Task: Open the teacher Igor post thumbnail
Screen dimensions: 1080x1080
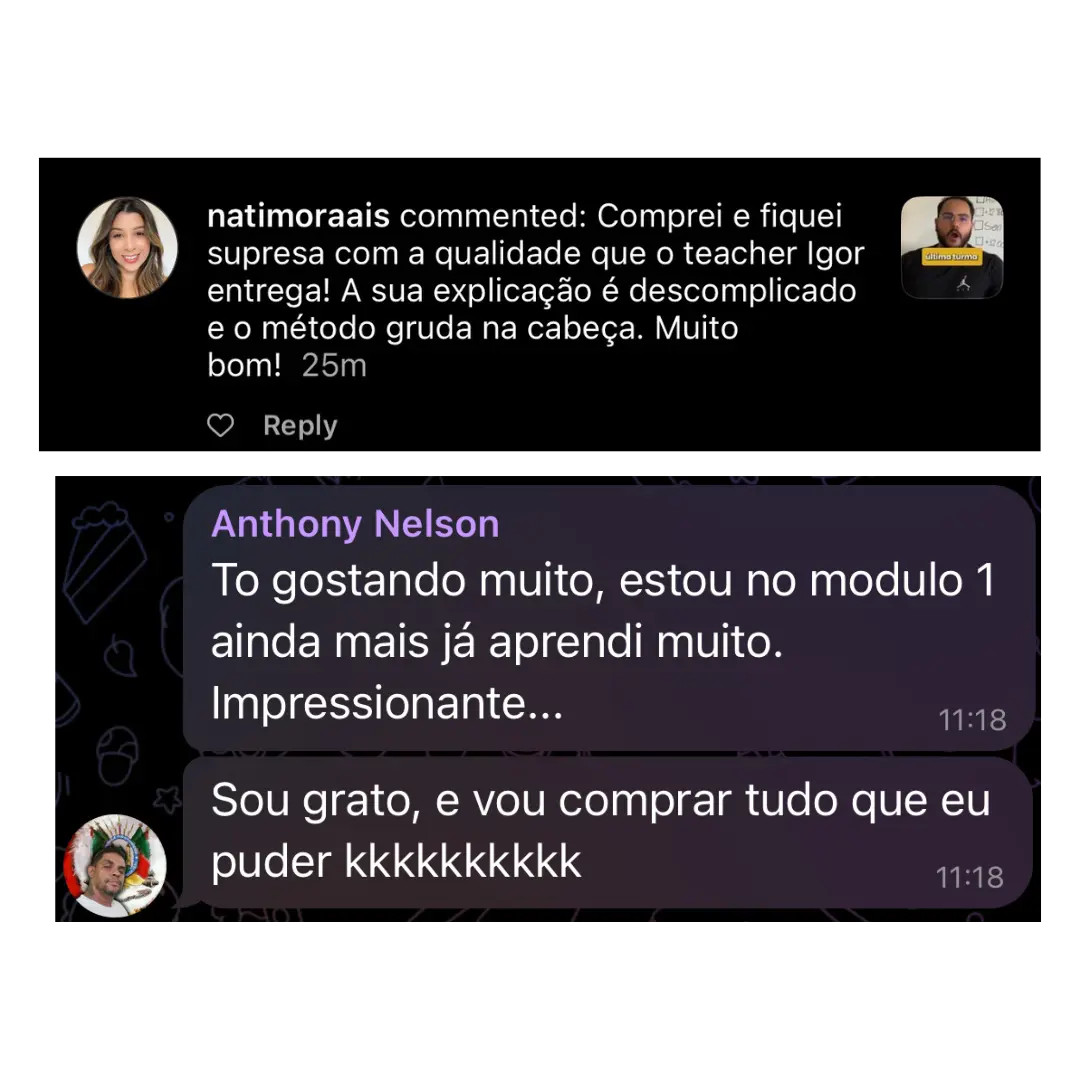Action: [952, 247]
